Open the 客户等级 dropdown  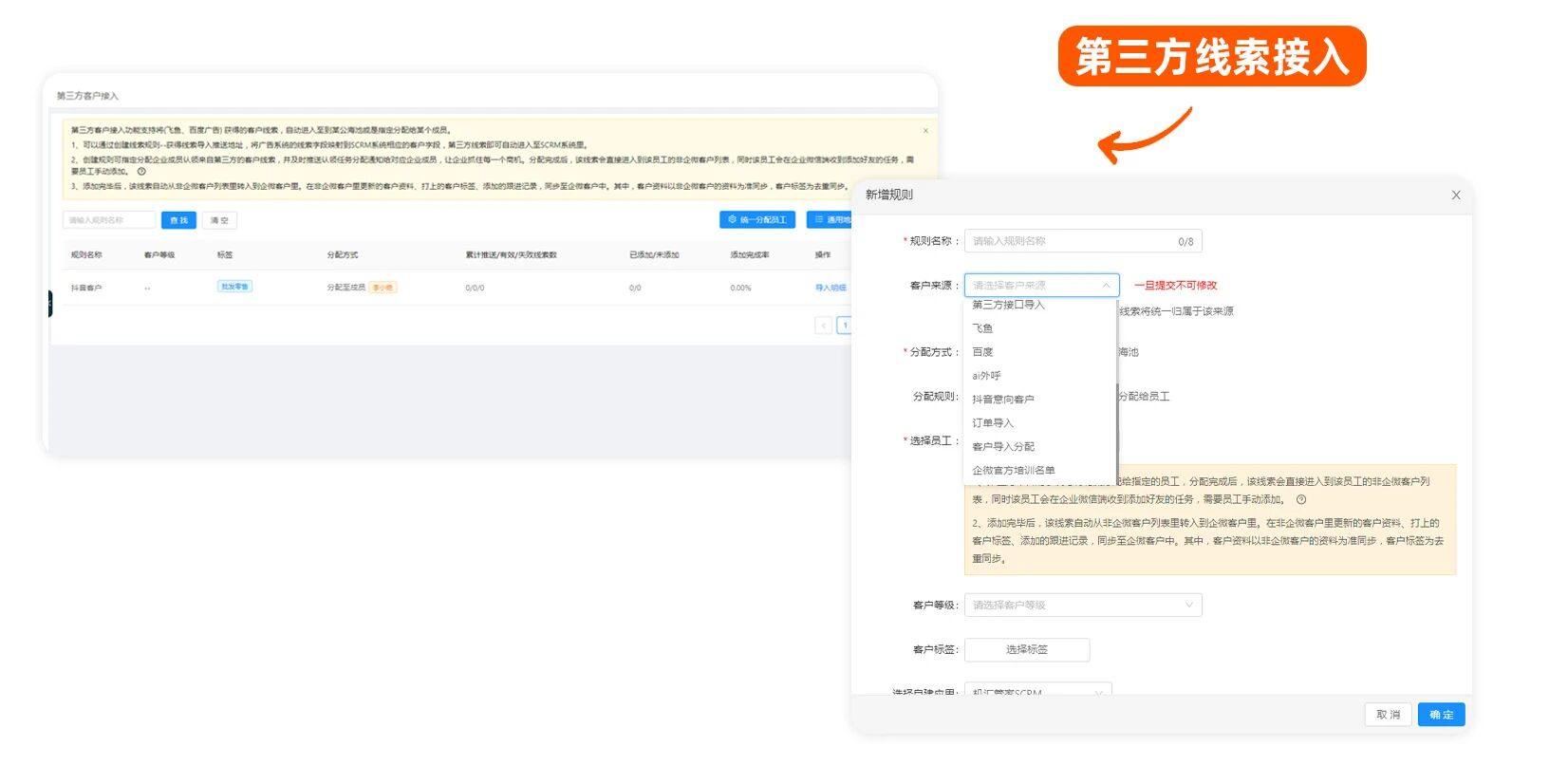[1082, 606]
